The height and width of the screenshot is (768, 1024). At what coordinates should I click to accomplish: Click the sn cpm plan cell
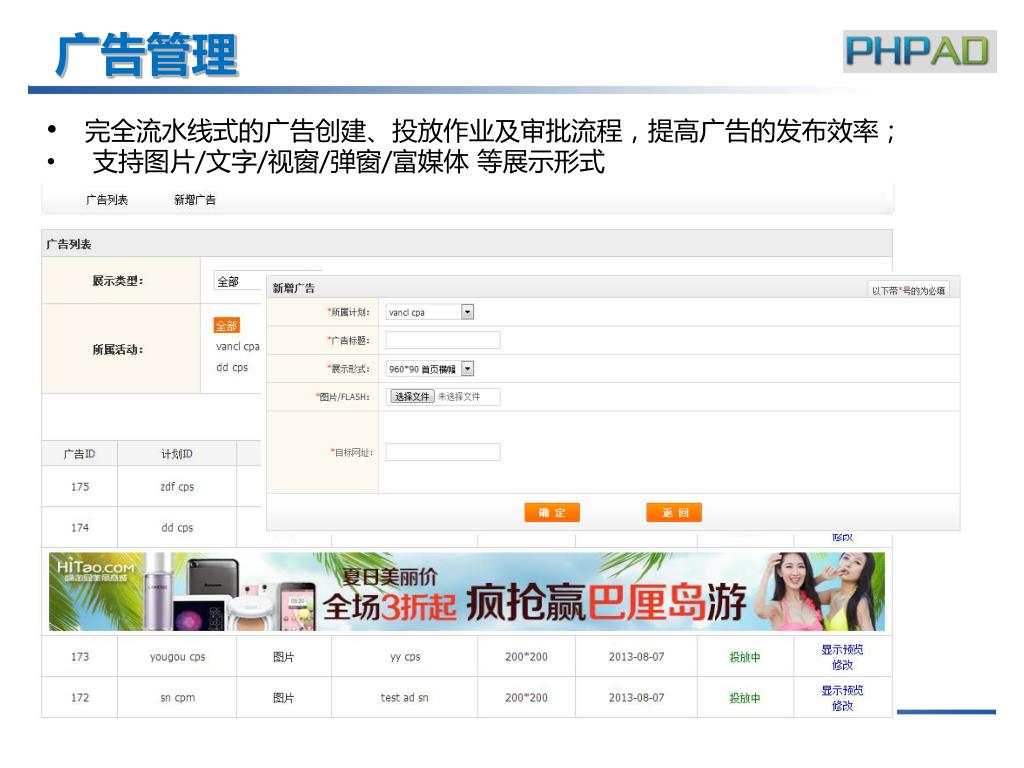[177, 697]
